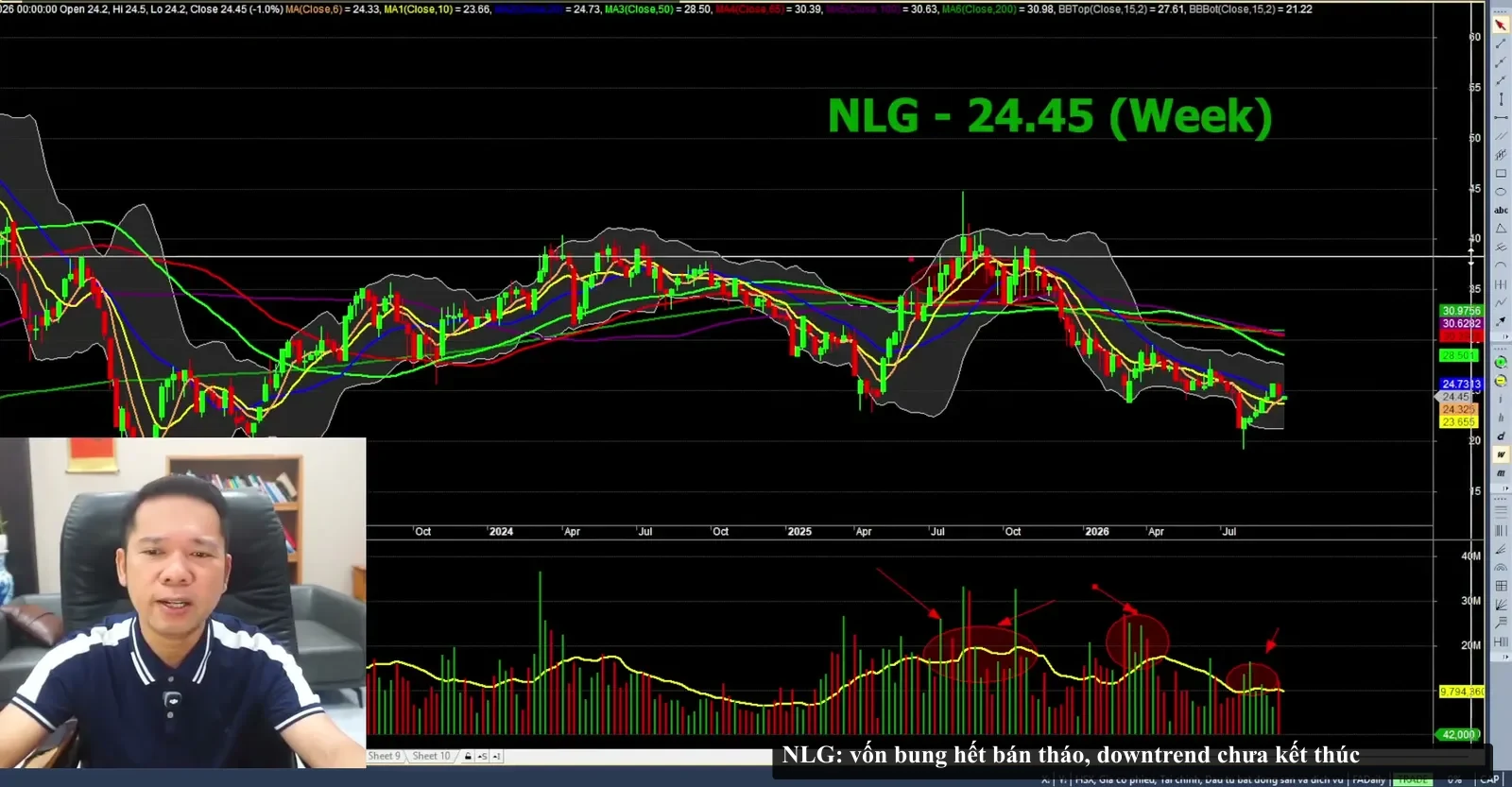Select the arrow pointer tool
This screenshot has width=1512, height=787.
pyautogui.click(x=1501, y=26)
